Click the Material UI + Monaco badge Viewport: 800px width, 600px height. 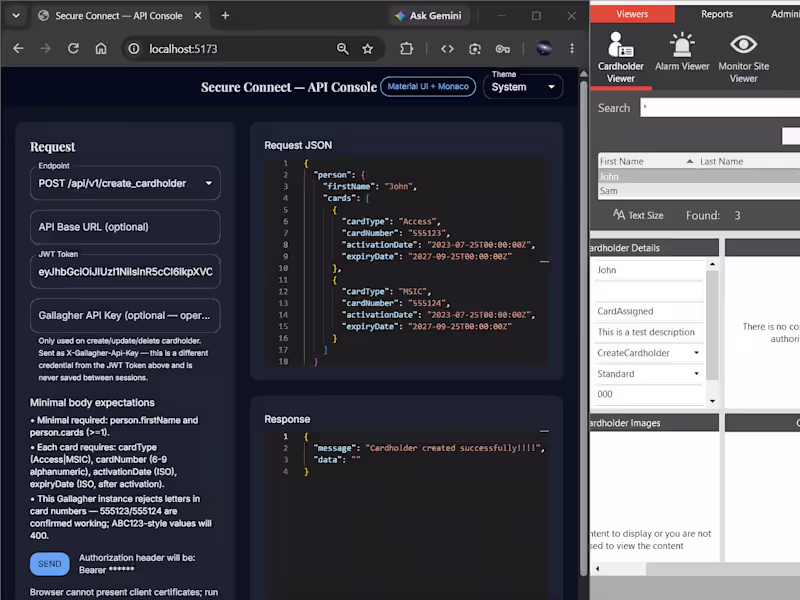(428, 87)
